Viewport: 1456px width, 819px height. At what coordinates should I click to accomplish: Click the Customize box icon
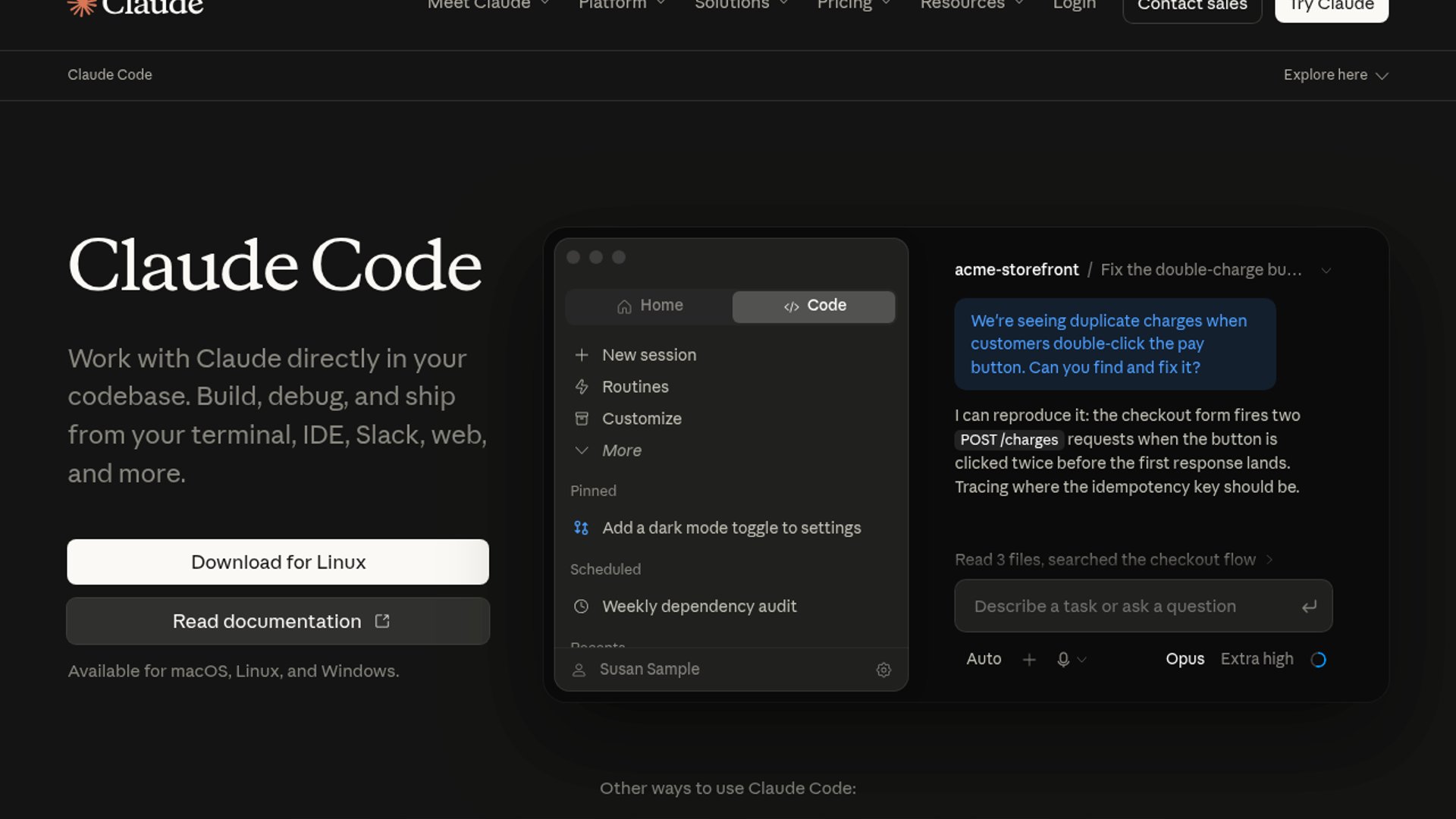582,419
